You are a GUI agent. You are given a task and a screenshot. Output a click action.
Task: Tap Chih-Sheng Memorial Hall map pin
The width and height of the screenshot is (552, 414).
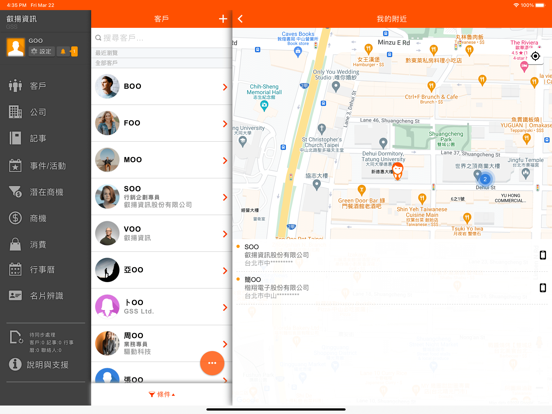click(x=264, y=105)
